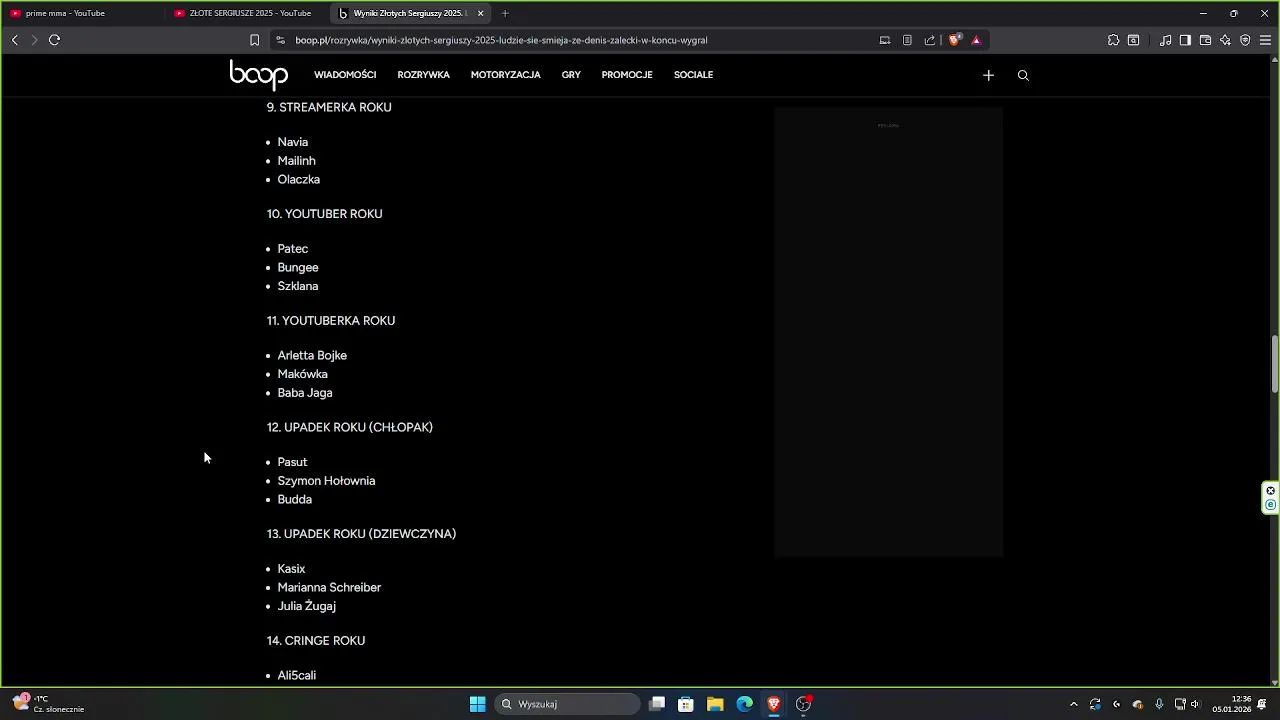
Task: Click the bookmark icon beside the address bar
Action: 254,40
